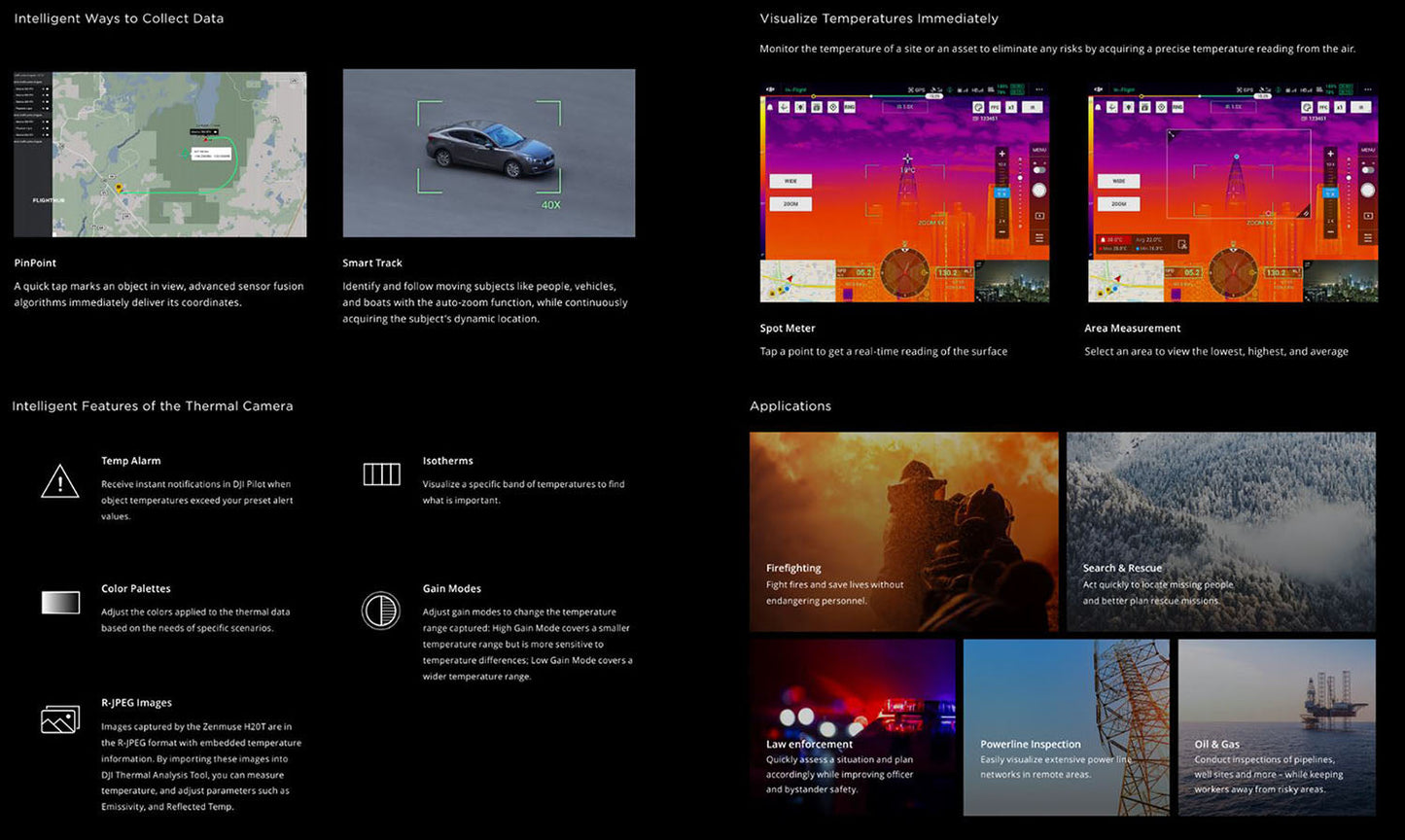1405x840 pixels.
Task: Click FLIGHTHUB logo on PinPoint map
Action: point(49,199)
